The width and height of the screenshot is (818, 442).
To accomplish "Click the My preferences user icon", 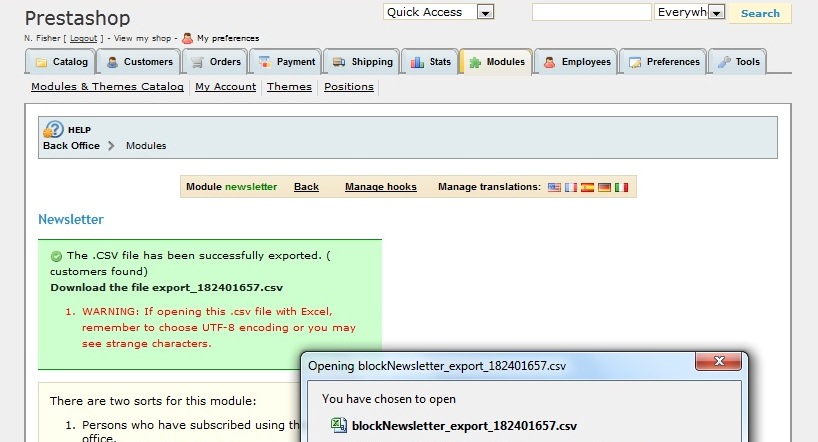I will coord(187,38).
